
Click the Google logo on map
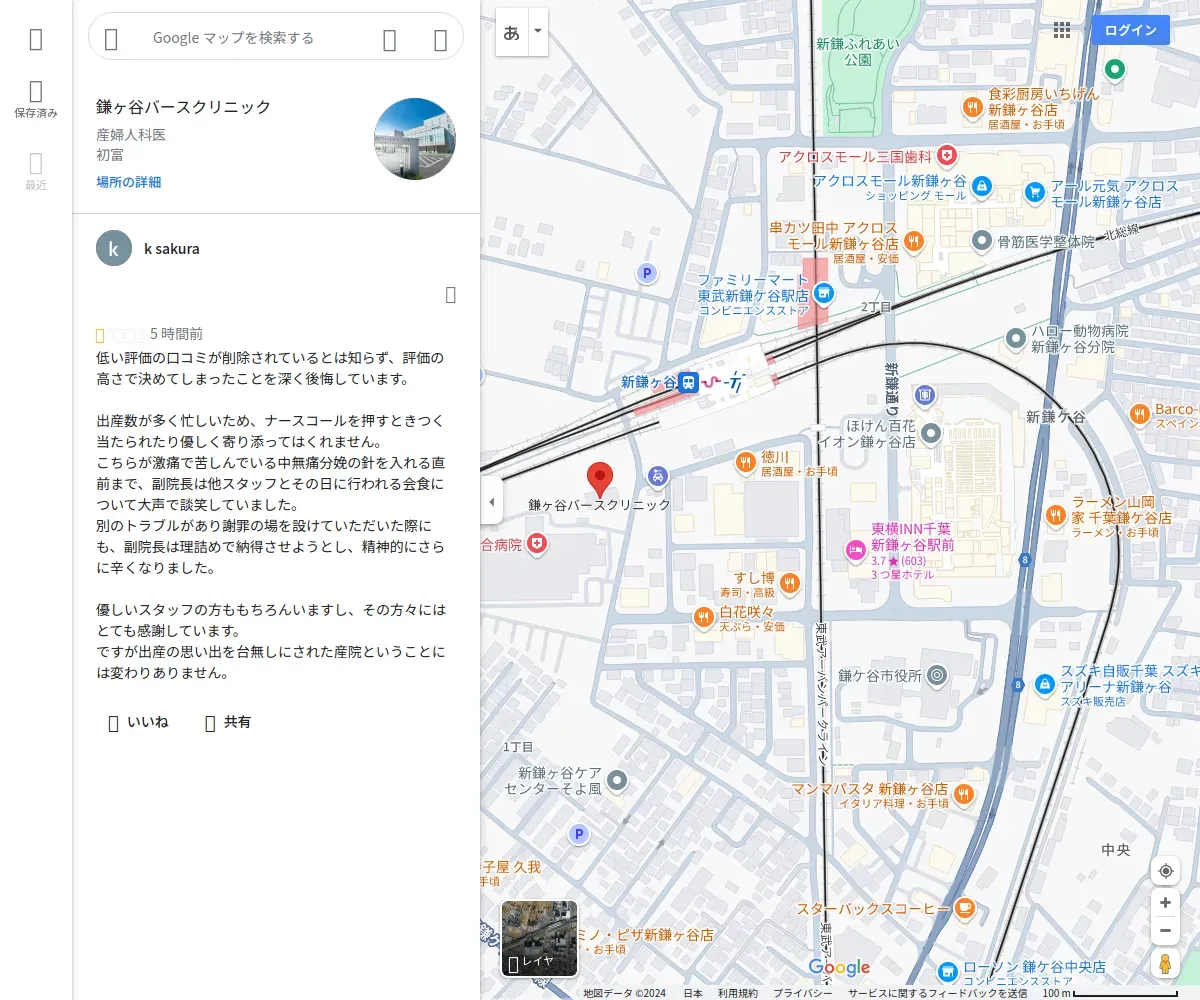point(839,967)
